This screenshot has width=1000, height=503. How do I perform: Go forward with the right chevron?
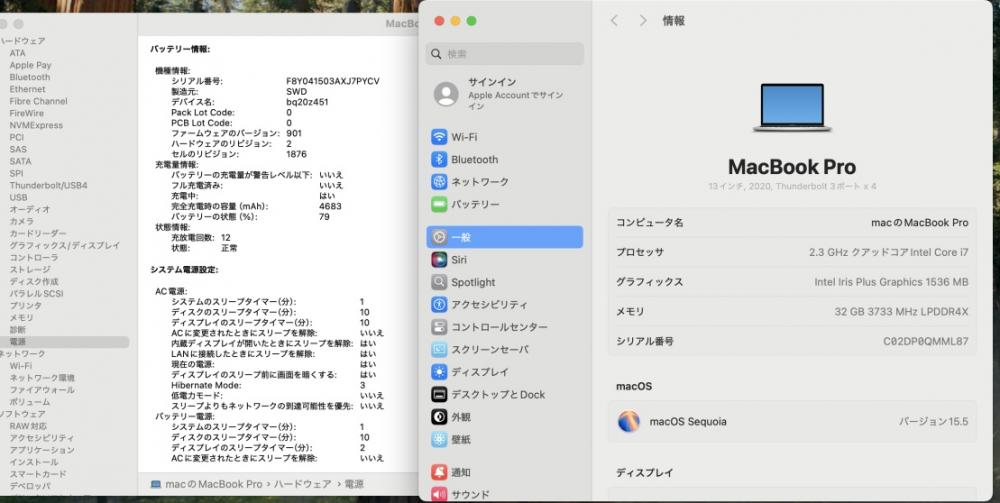coord(643,21)
